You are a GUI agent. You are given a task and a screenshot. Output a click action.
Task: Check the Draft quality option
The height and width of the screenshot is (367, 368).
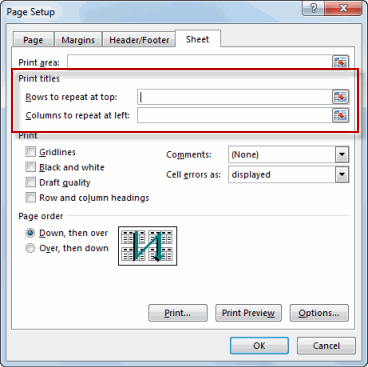coord(30,182)
